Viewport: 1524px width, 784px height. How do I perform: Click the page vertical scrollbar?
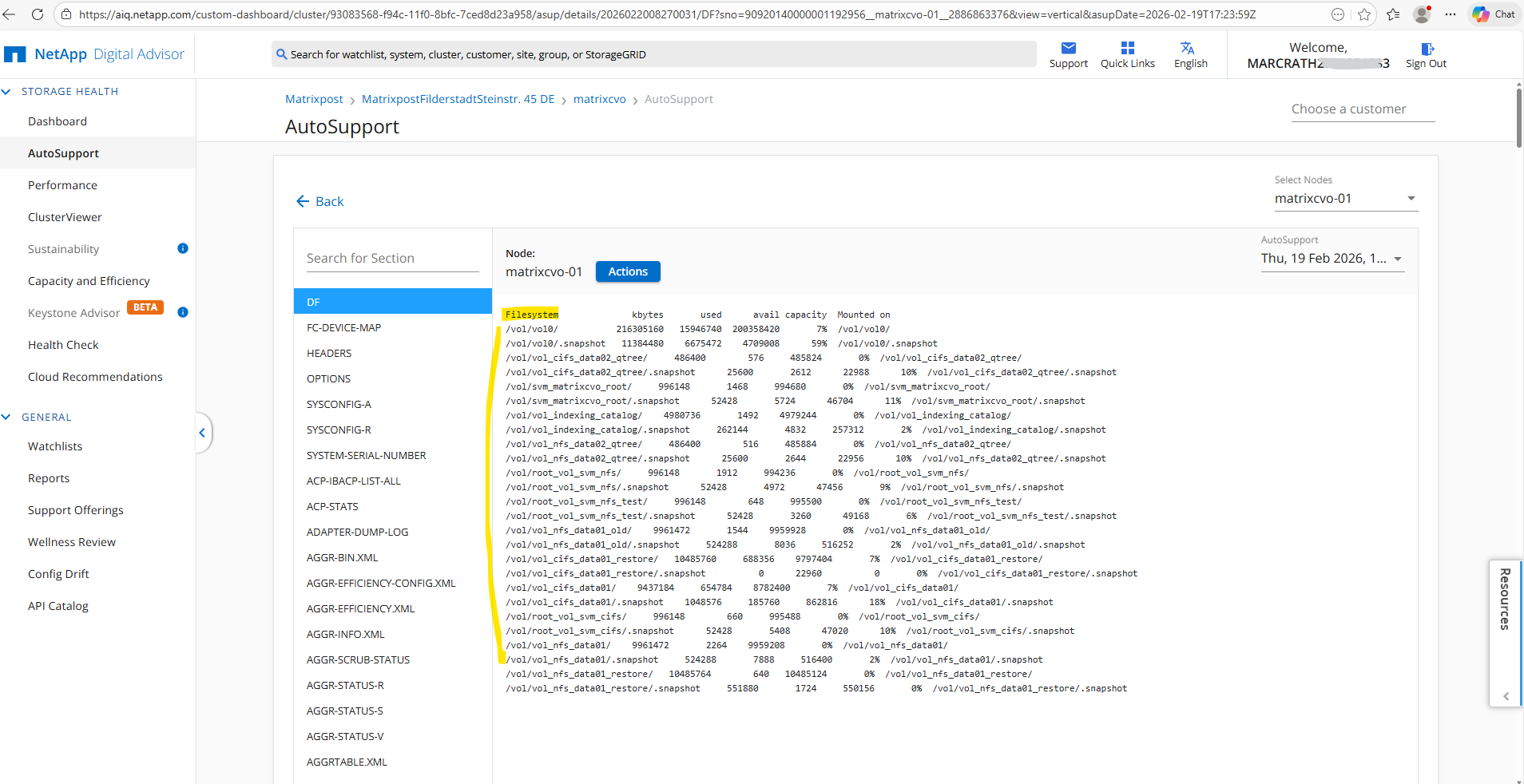pos(1518,117)
